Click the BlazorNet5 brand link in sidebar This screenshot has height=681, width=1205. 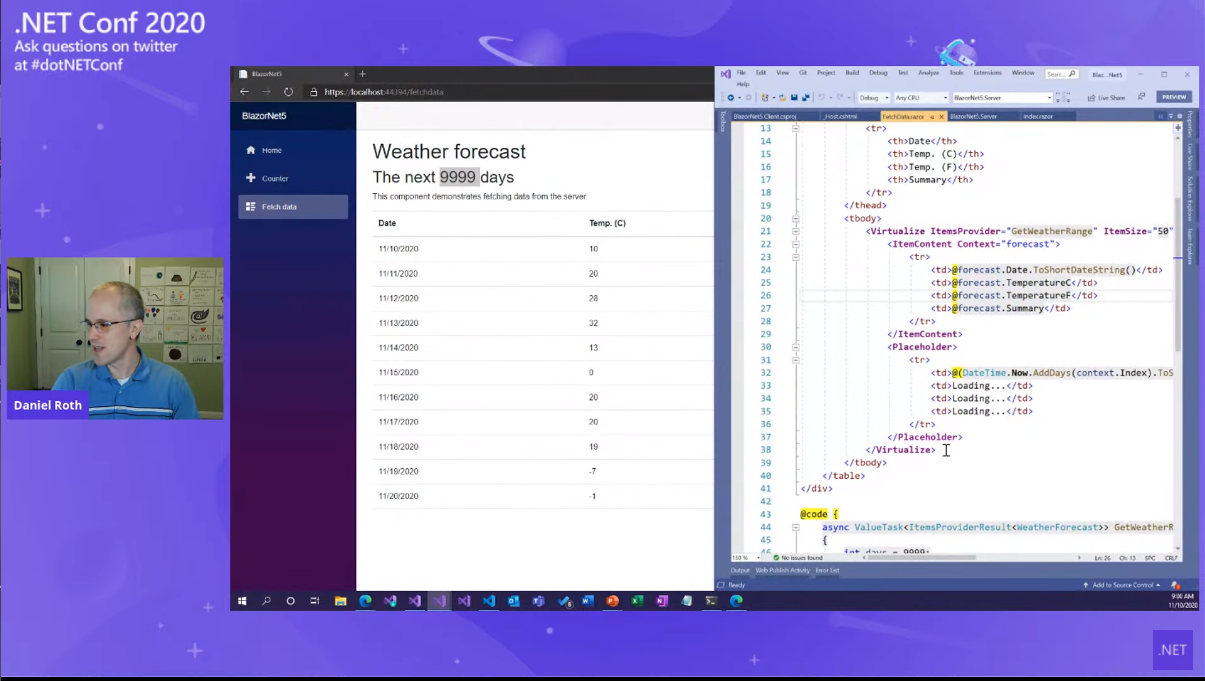point(264,116)
